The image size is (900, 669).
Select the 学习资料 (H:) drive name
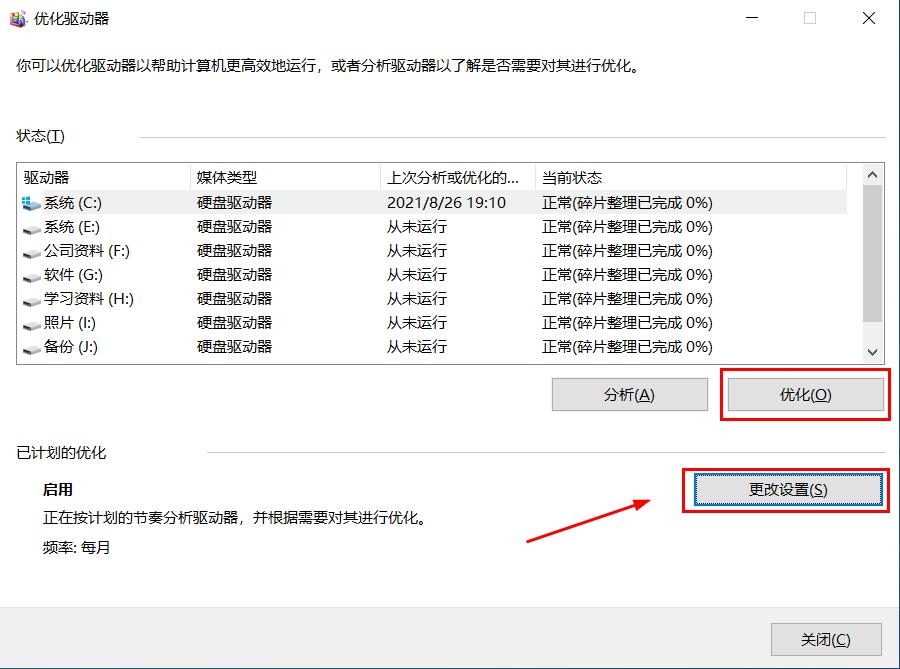pos(89,299)
